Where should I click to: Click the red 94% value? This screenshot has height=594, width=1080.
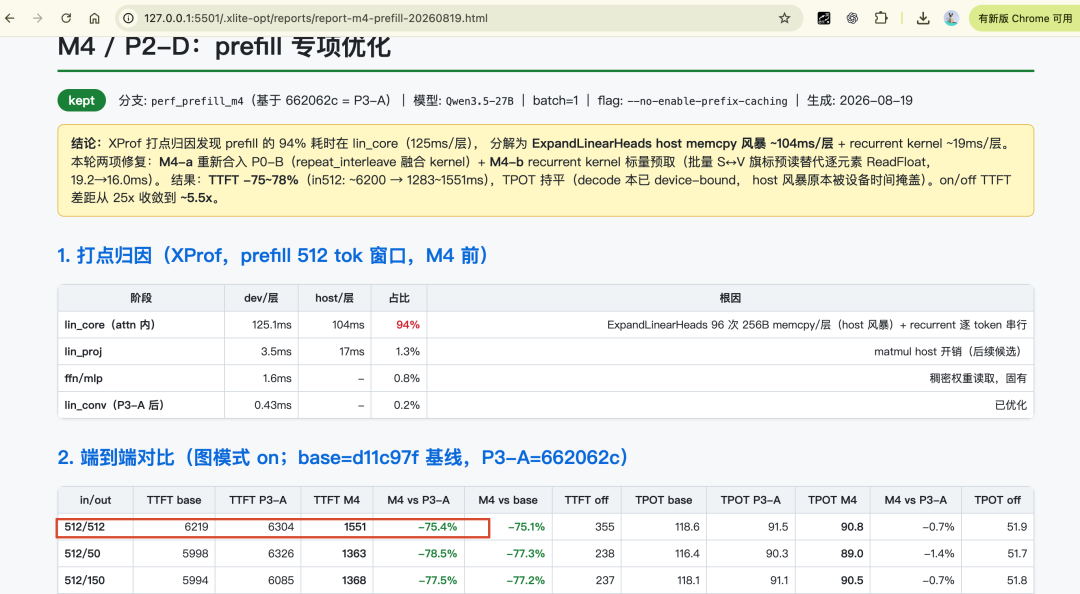point(408,325)
